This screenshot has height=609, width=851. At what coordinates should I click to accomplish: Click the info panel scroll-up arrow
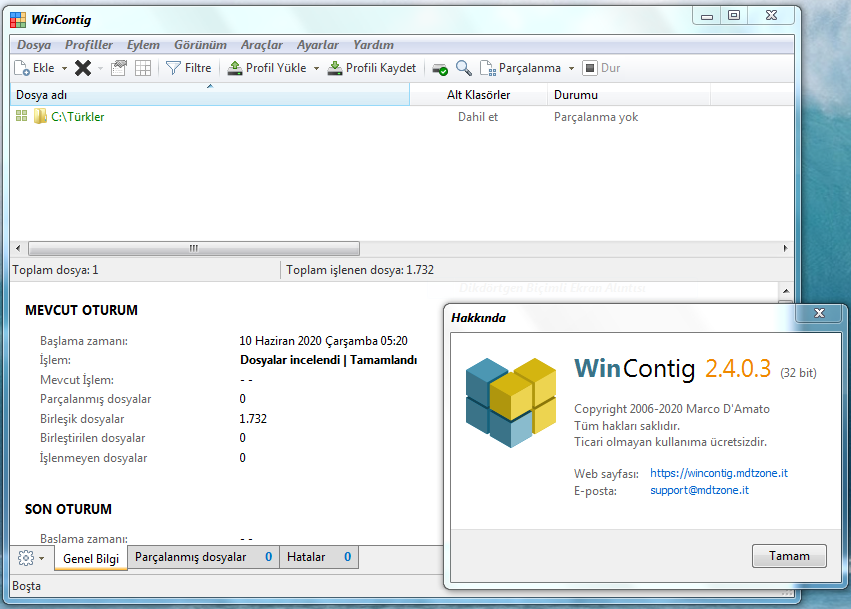786,291
